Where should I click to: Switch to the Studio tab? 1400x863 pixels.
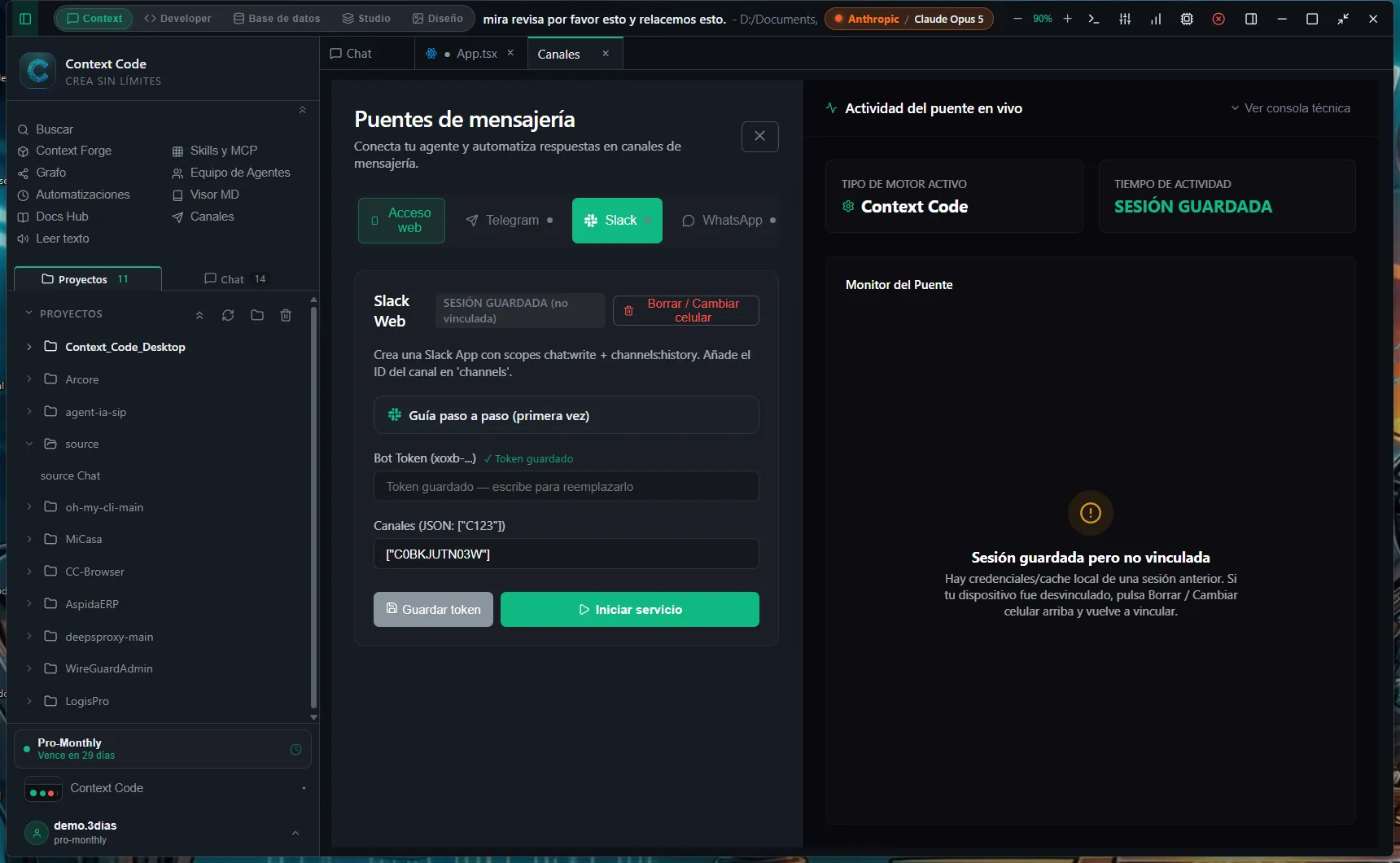366,18
